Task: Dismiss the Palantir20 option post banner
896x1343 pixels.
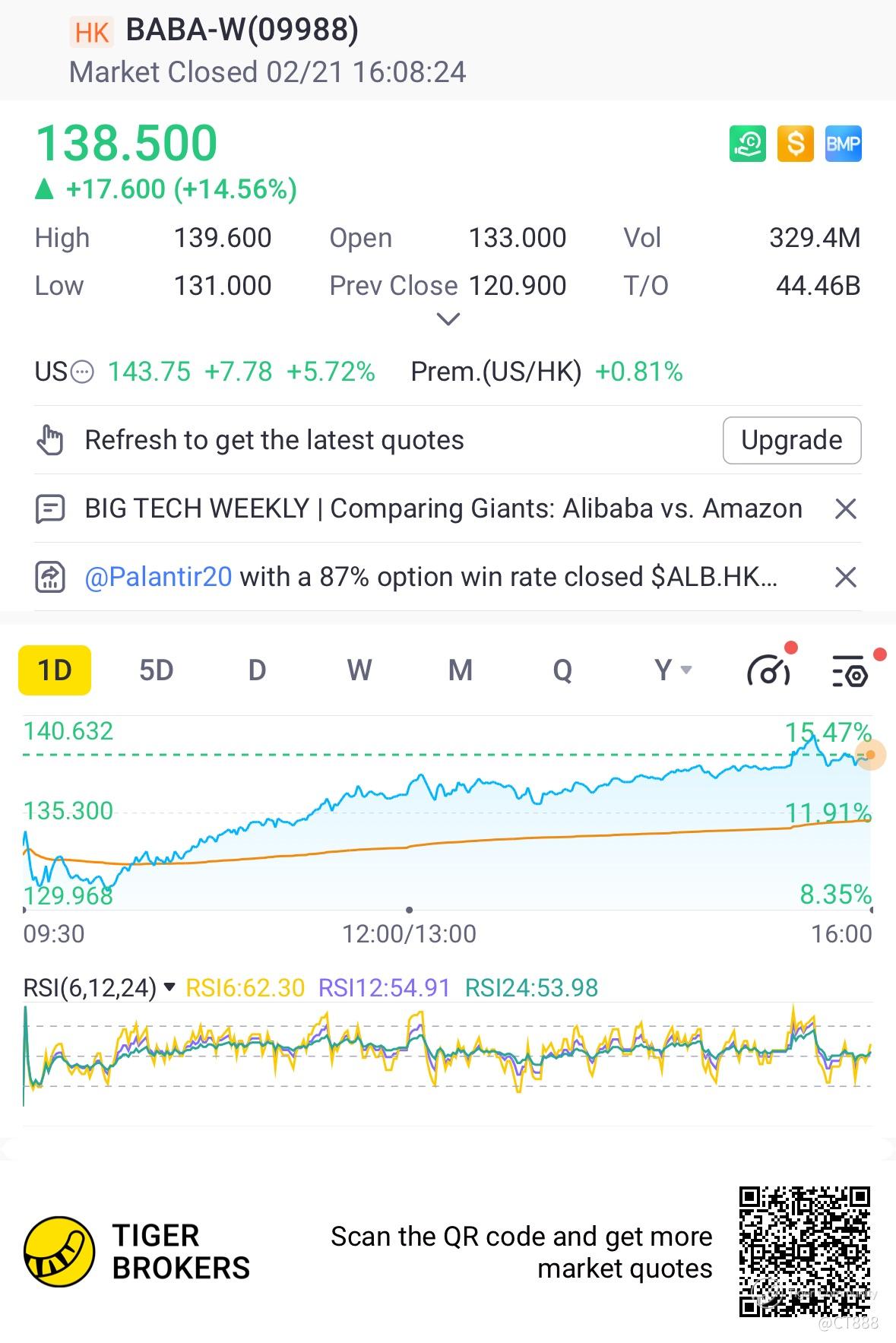Action: pos(845,577)
